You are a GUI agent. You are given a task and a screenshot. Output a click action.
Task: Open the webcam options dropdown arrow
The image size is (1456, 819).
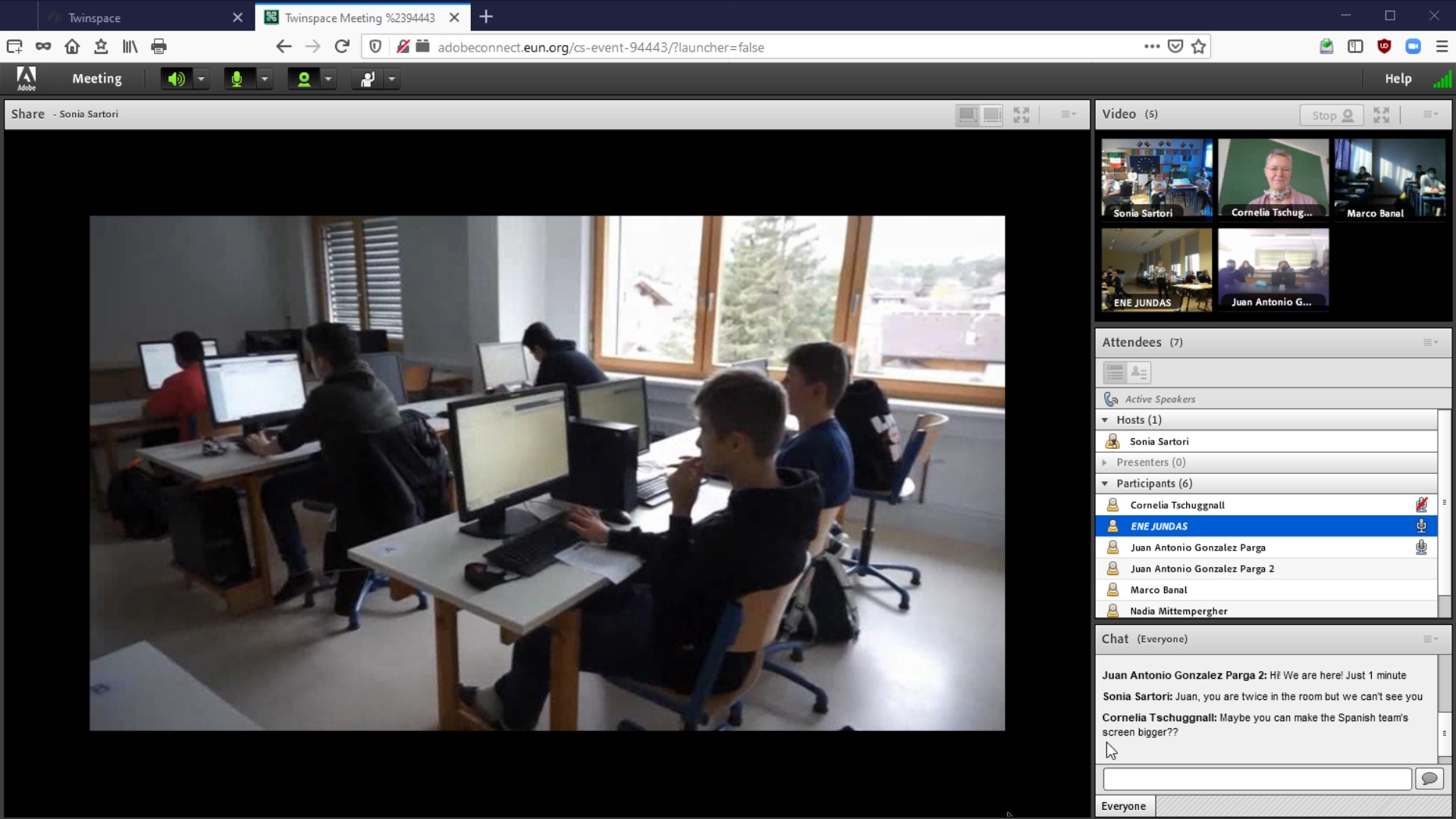(328, 79)
